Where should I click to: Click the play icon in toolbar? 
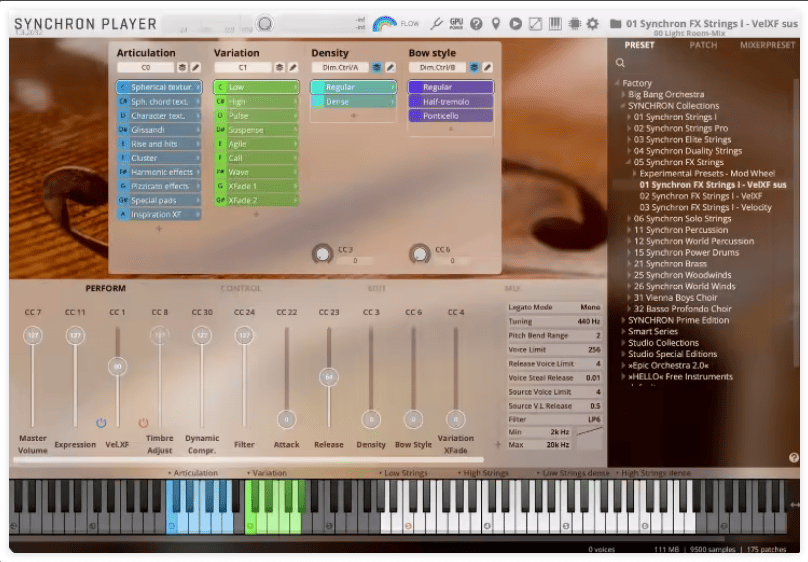515,24
